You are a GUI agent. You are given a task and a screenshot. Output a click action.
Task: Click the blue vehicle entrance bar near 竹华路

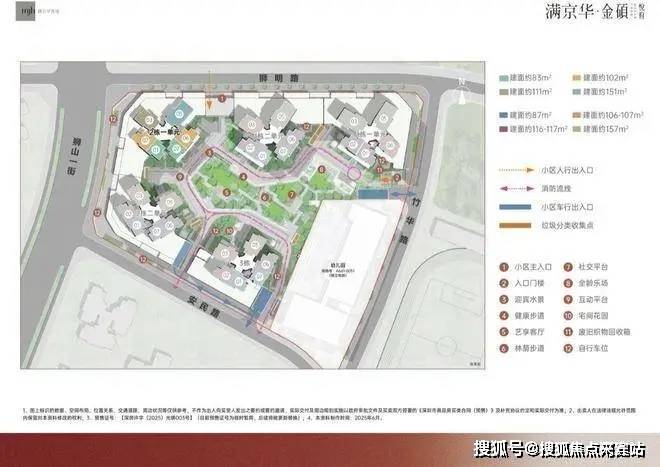(x=373, y=194)
